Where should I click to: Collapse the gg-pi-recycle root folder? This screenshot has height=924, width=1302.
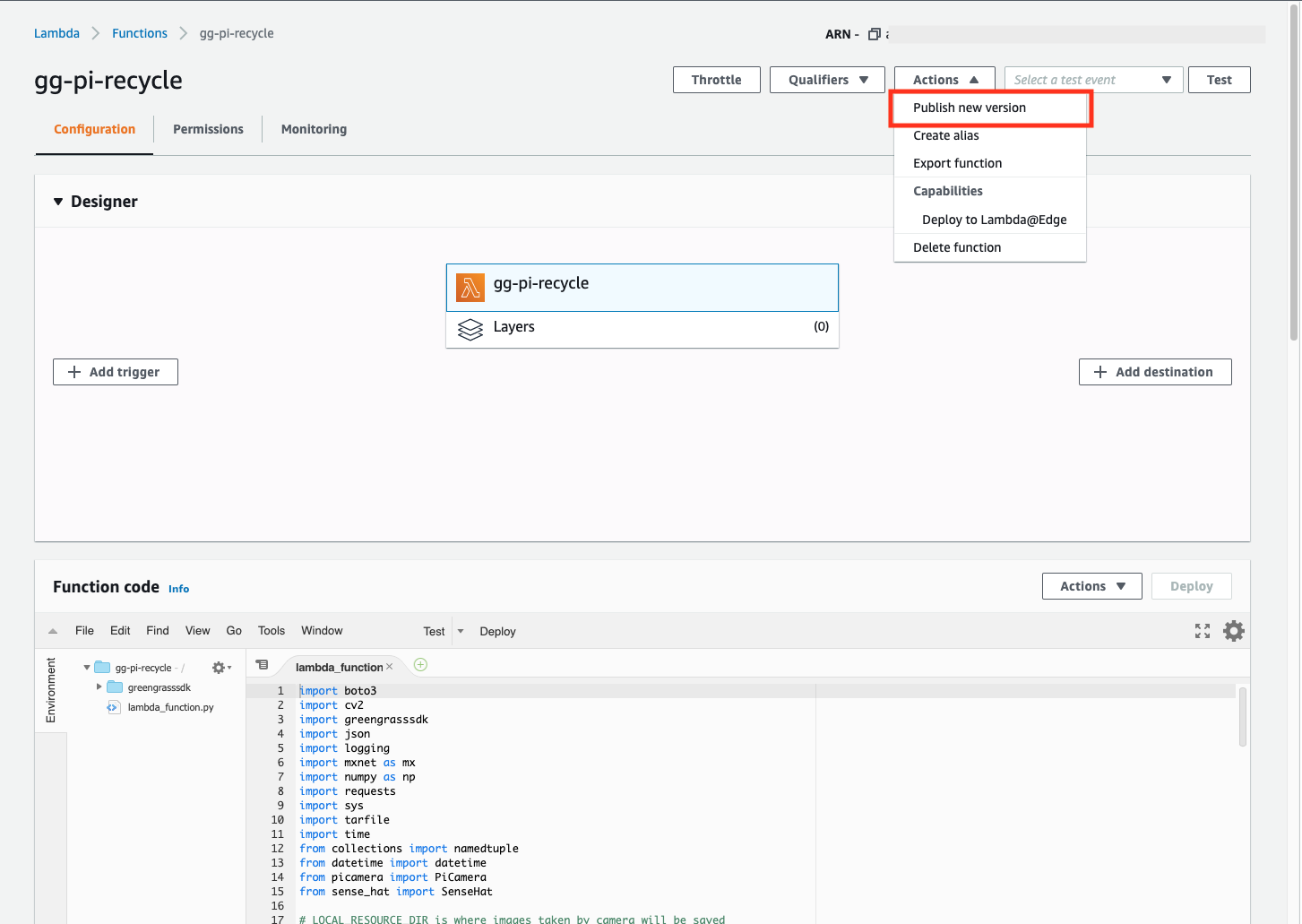point(87,668)
